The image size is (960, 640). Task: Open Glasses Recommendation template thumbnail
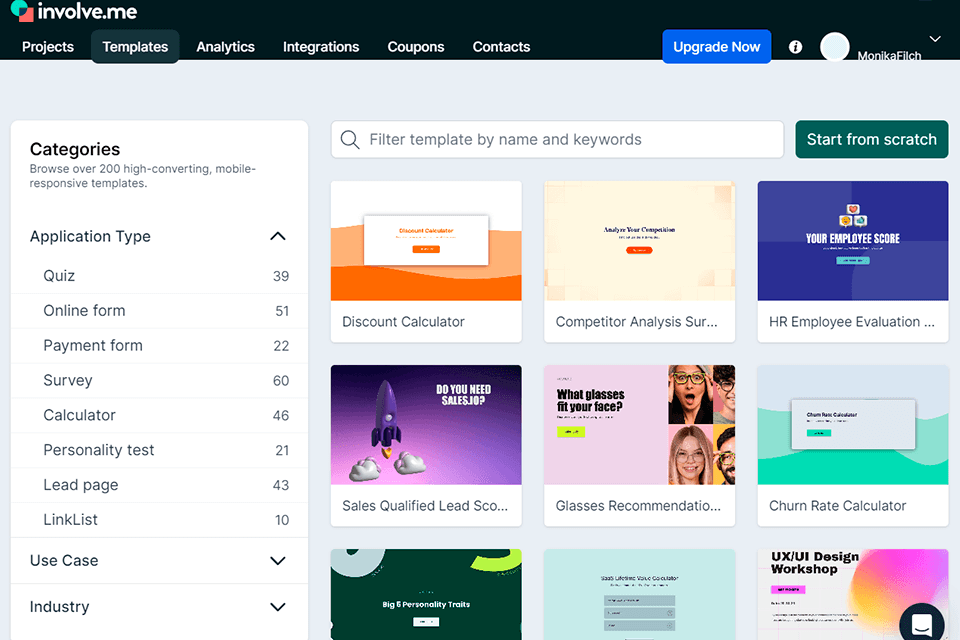[x=640, y=425]
